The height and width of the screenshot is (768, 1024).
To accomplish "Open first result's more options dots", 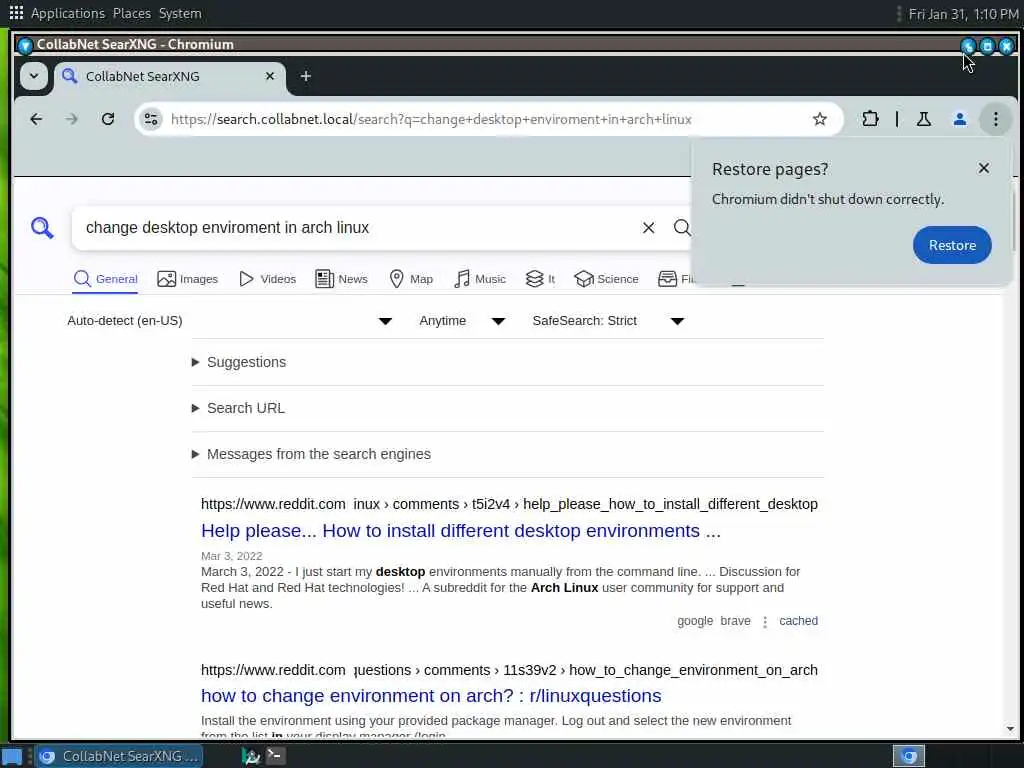I will tap(765, 622).
